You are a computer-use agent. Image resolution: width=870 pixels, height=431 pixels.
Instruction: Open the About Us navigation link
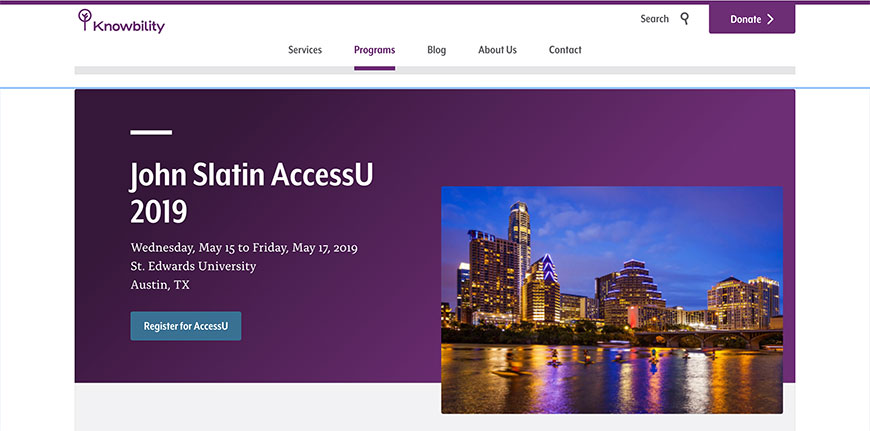click(497, 50)
